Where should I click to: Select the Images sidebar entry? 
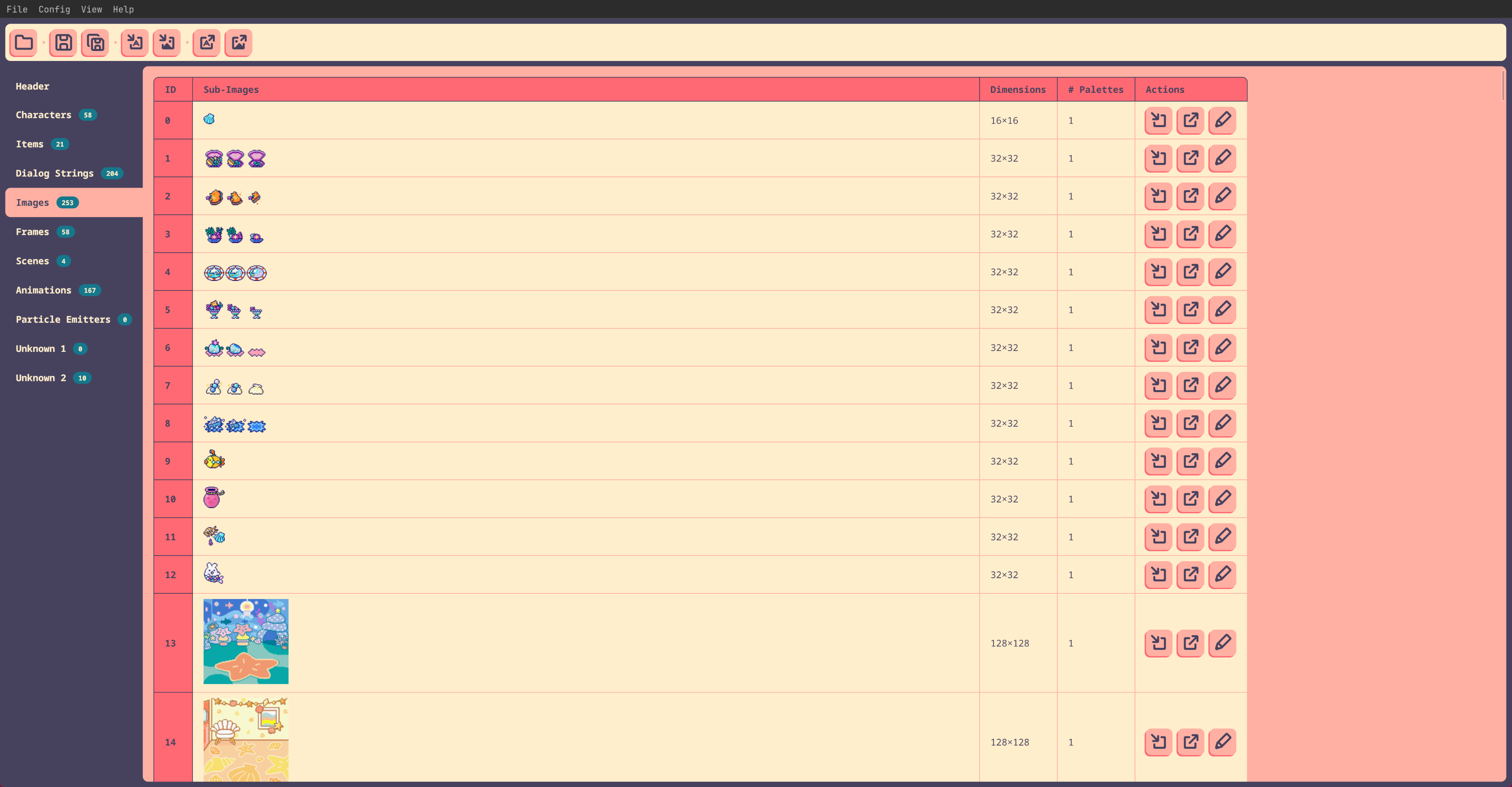pyautogui.click(x=74, y=202)
